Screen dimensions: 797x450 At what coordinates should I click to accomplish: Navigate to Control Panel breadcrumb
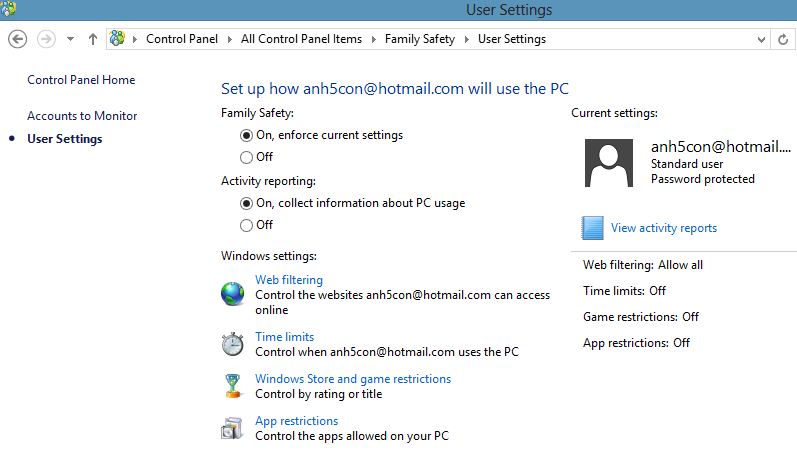coord(181,39)
